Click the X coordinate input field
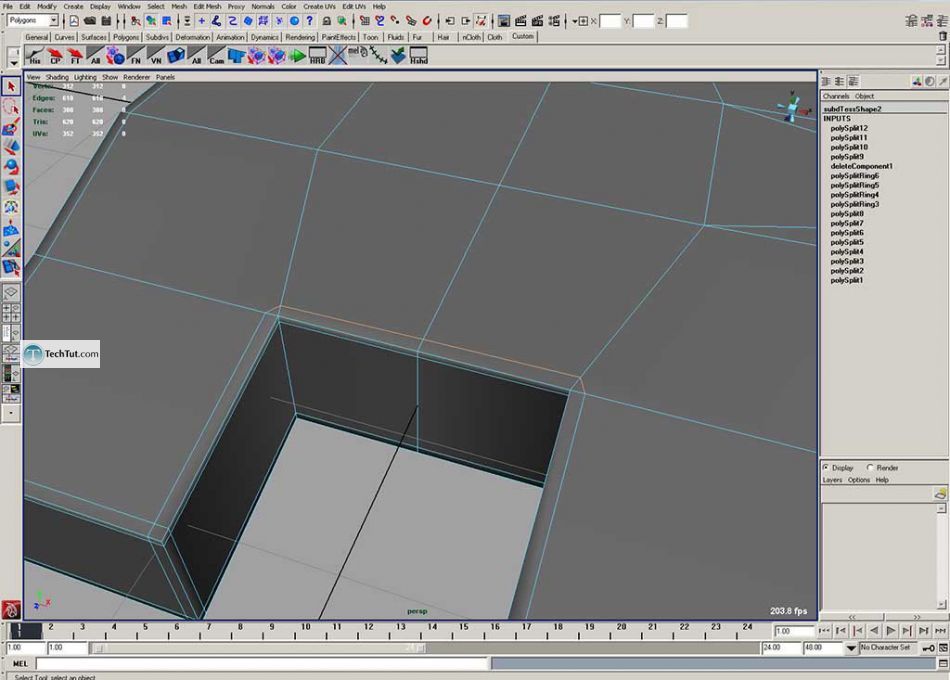This screenshot has width=950, height=680. (x=610, y=21)
